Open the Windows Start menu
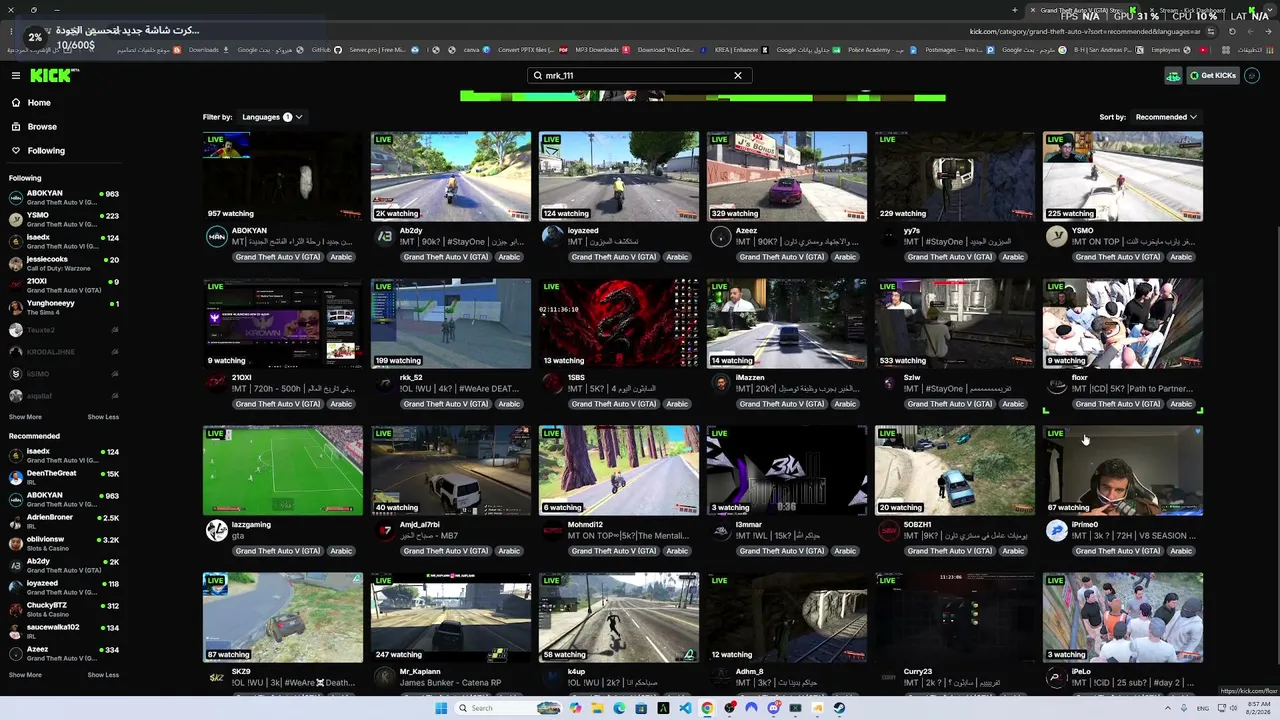The width and height of the screenshot is (1280, 720). point(441,708)
